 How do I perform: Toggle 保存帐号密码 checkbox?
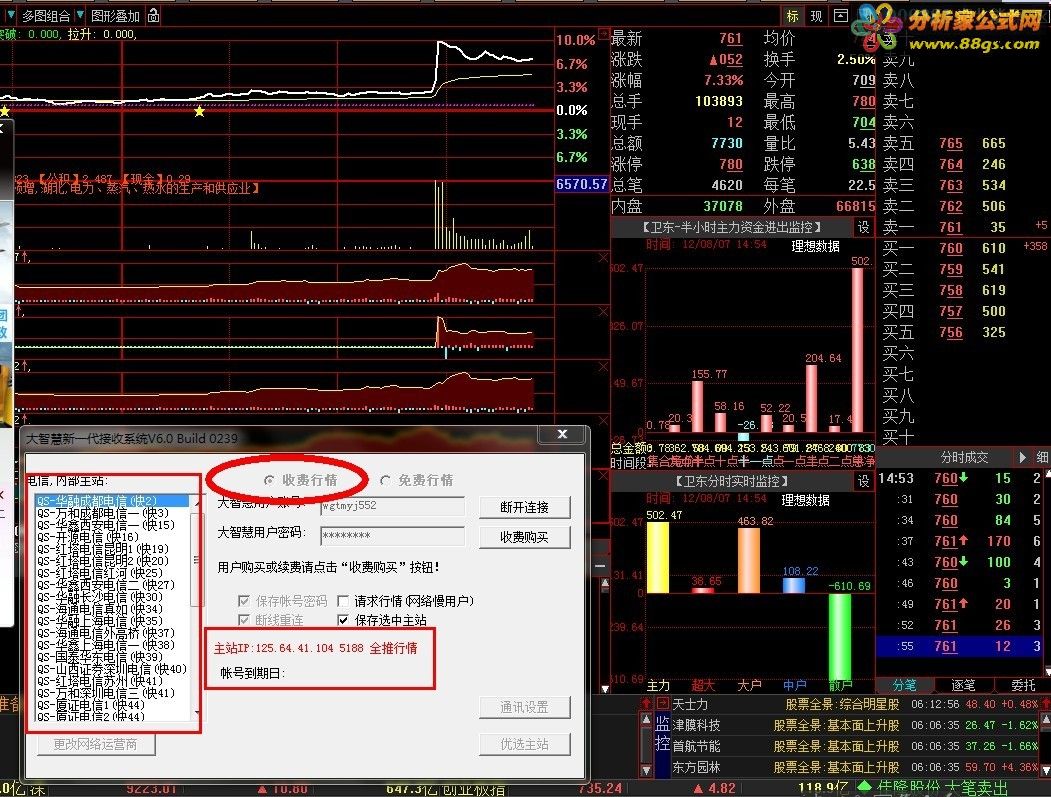pyautogui.click(x=244, y=601)
